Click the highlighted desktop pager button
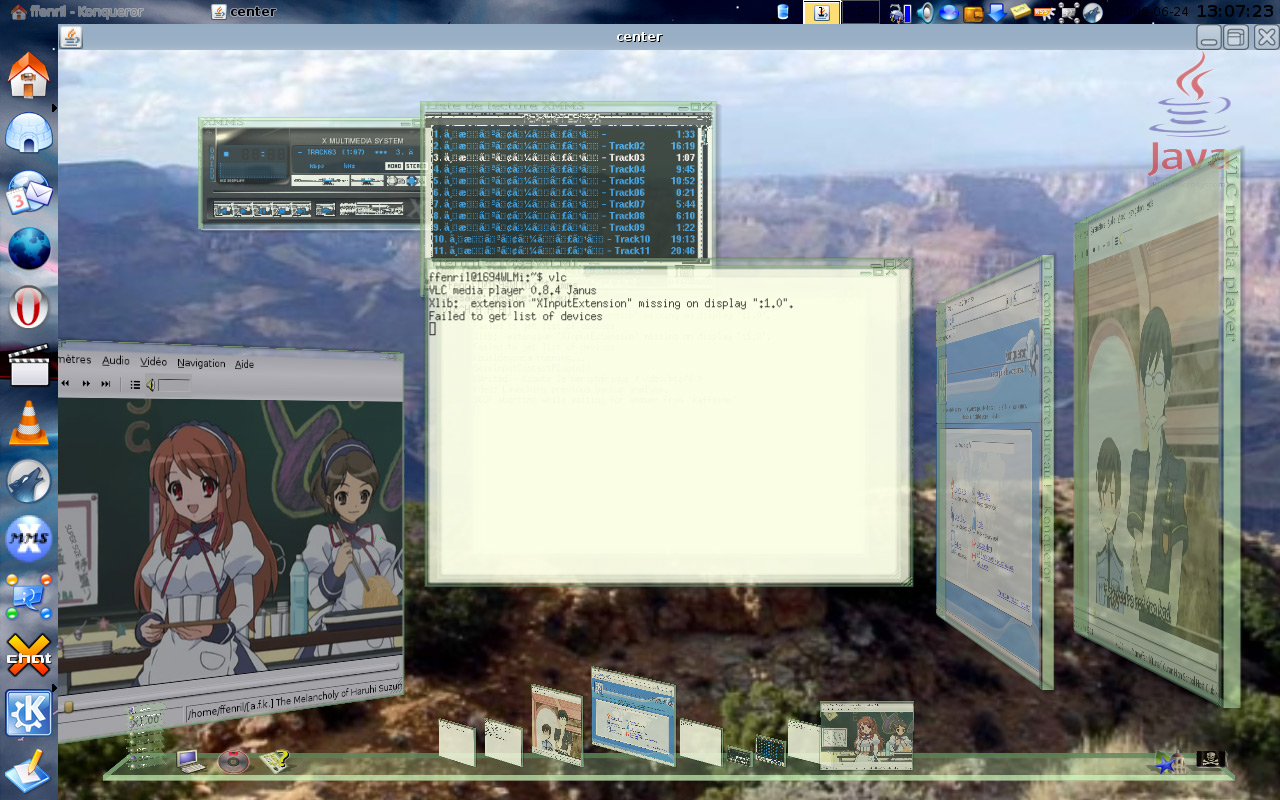 822,12
